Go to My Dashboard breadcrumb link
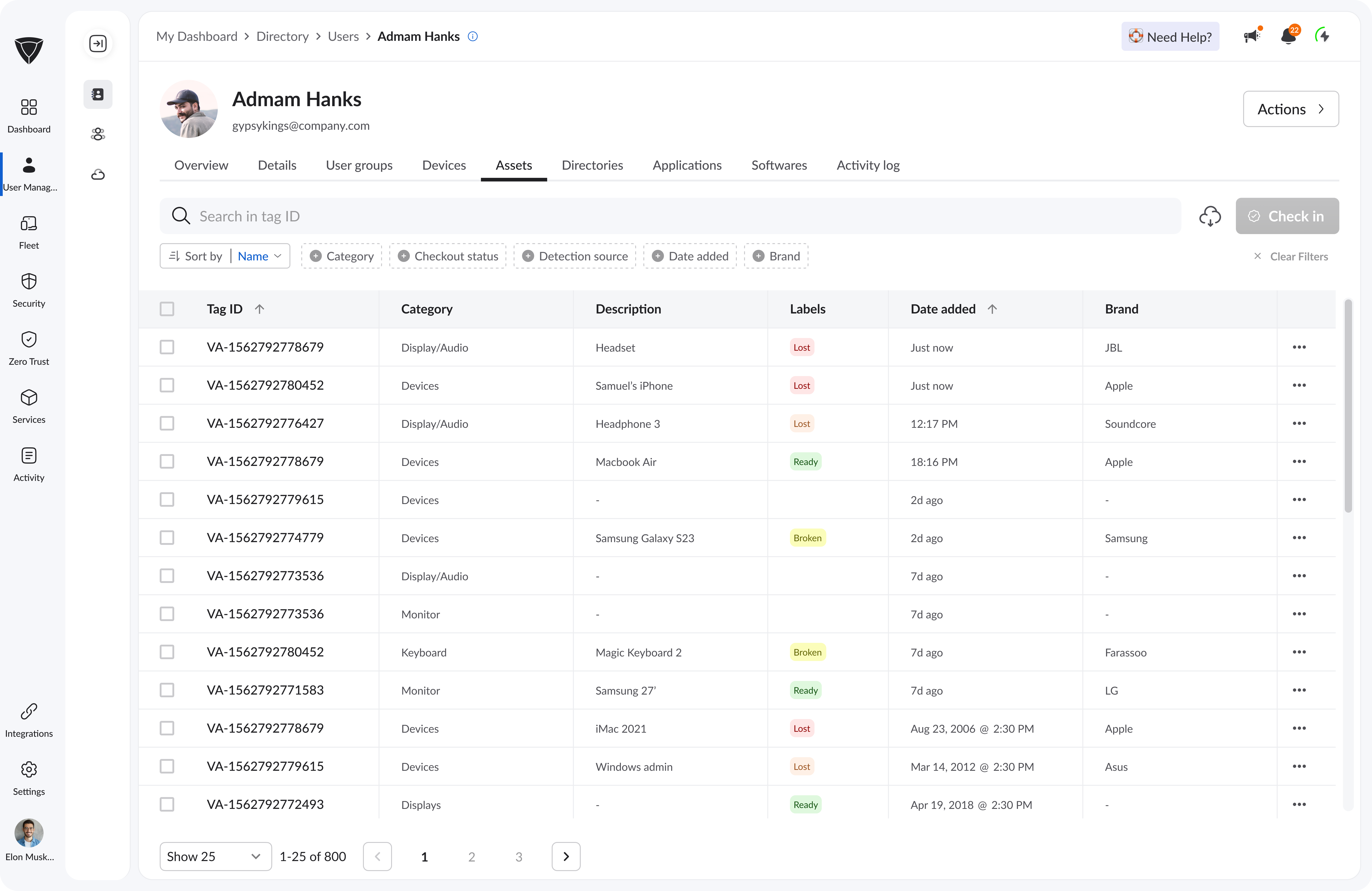1372x891 pixels. click(197, 36)
